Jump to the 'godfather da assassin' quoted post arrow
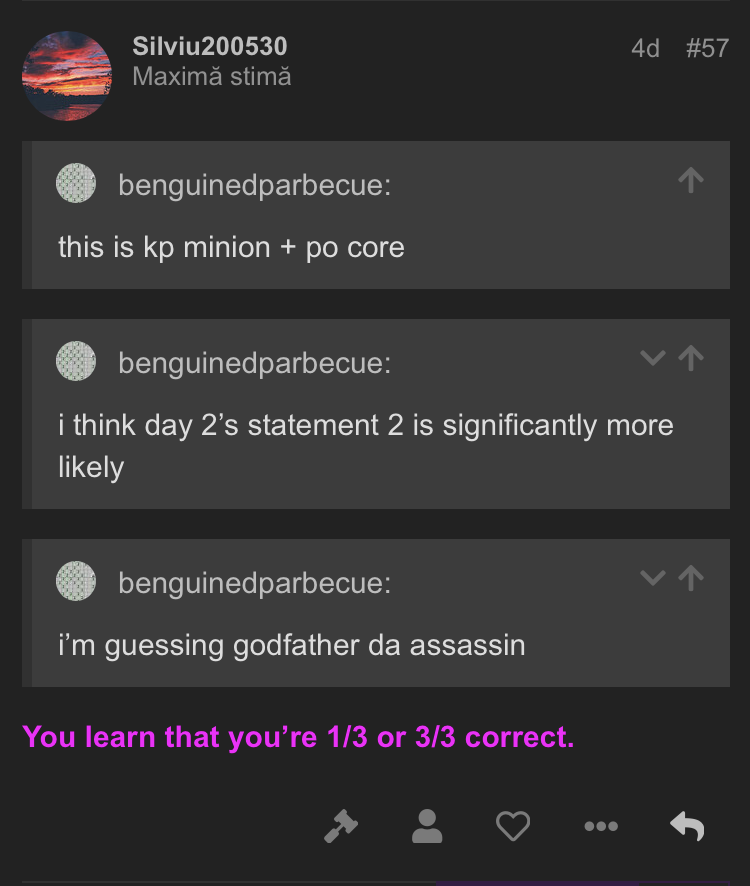 click(x=691, y=577)
